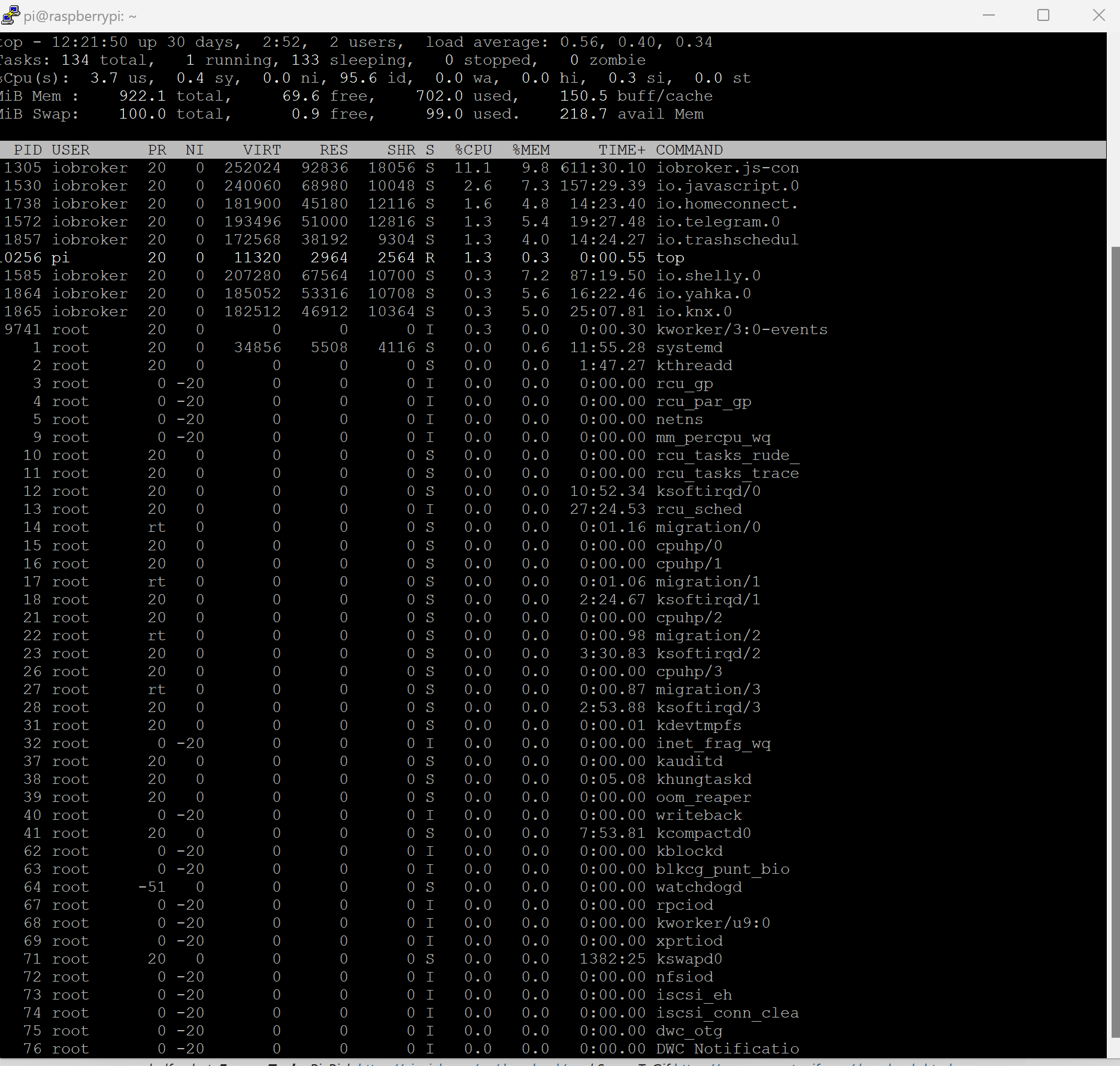Click the 'iobroker.js-con' command name
This screenshot has width=1120, height=1066.
click(x=728, y=168)
